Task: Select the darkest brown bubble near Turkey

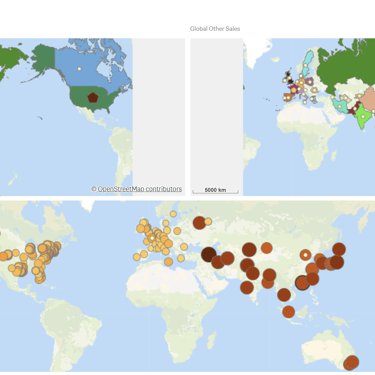Action: pos(209,254)
